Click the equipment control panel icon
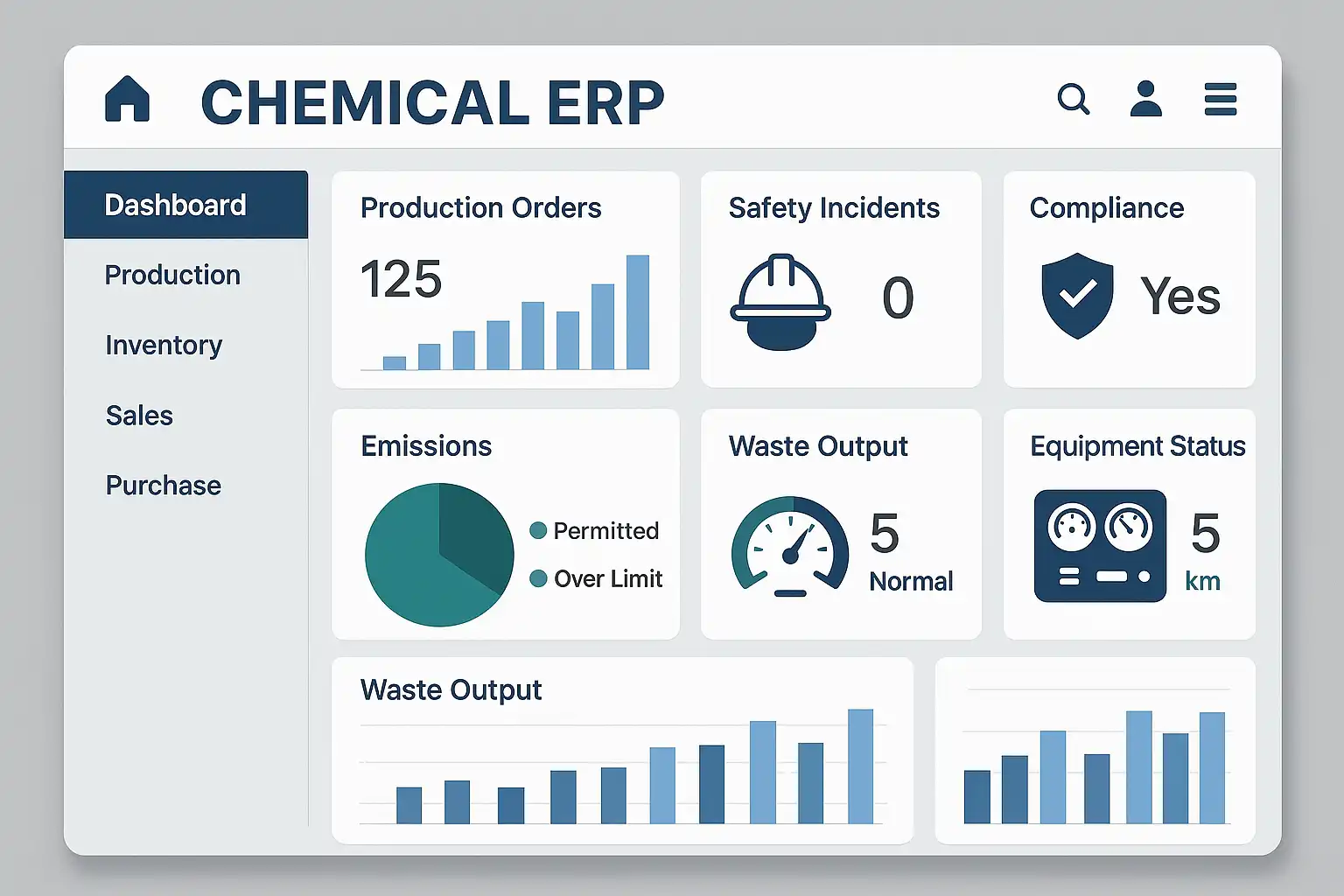The height and width of the screenshot is (896, 1344). 1100,545
